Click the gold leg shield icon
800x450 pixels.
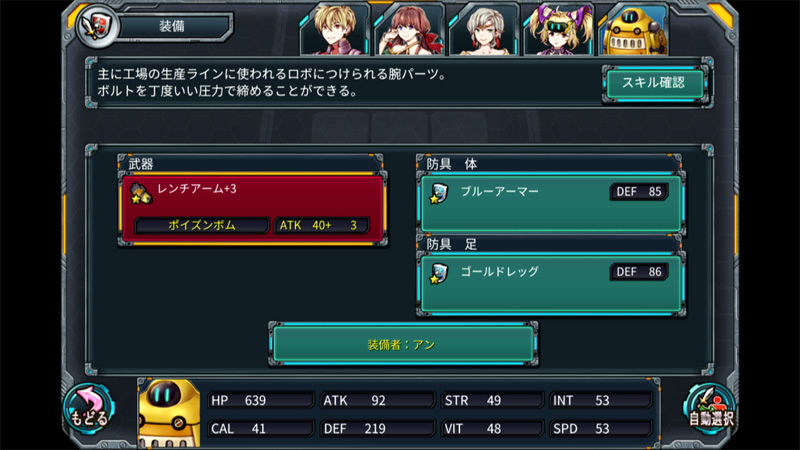click(x=438, y=273)
